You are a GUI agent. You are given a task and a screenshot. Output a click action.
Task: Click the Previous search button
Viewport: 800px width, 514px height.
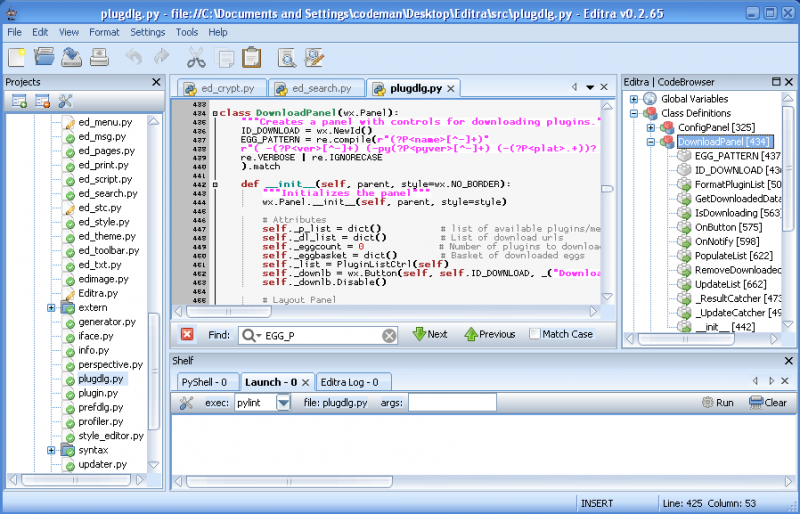point(490,334)
